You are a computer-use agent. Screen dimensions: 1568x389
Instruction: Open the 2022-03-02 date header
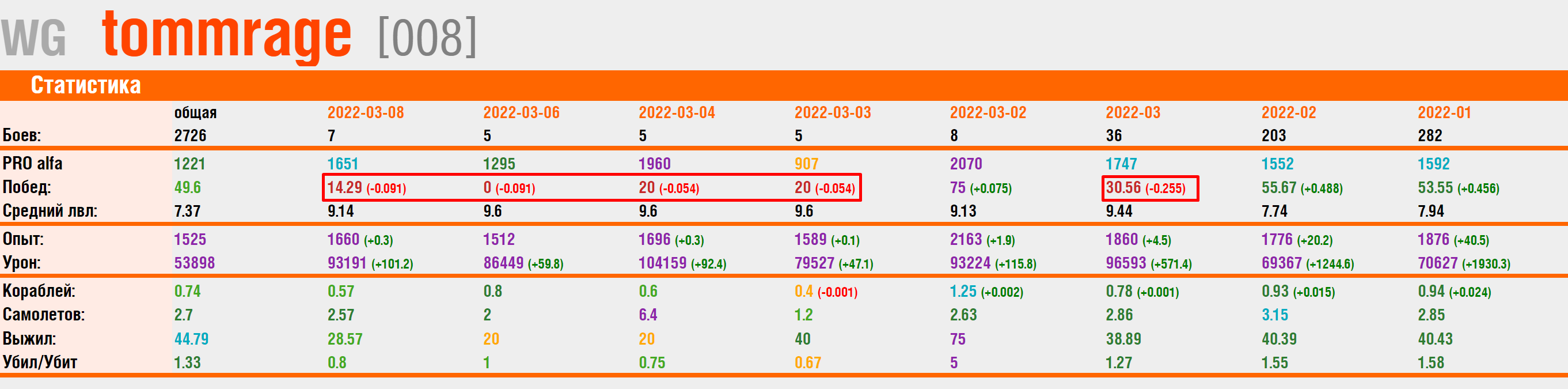pyautogui.click(x=988, y=112)
